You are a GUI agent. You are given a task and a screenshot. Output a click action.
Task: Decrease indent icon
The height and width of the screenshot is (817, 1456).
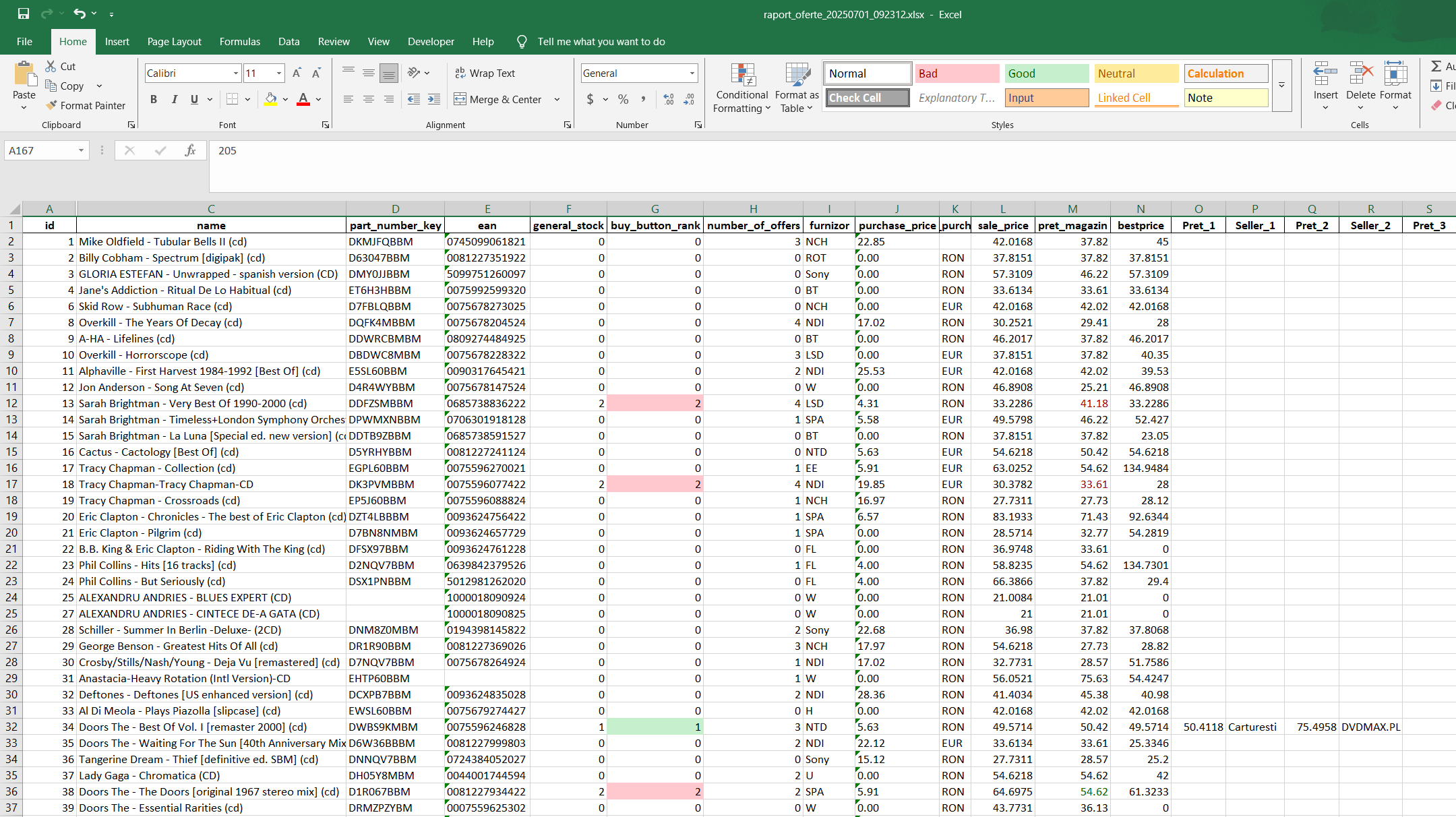(x=414, y=99)
